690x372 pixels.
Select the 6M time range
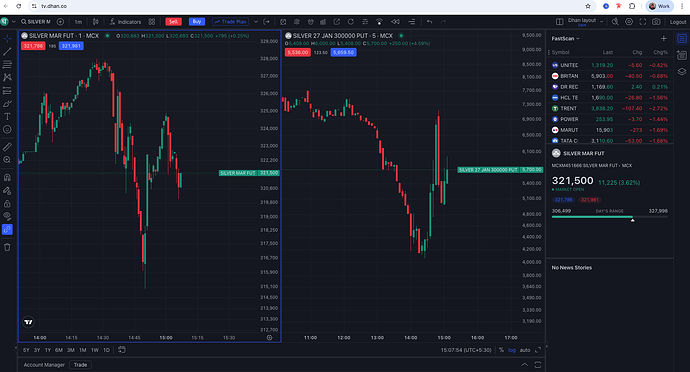59,350
